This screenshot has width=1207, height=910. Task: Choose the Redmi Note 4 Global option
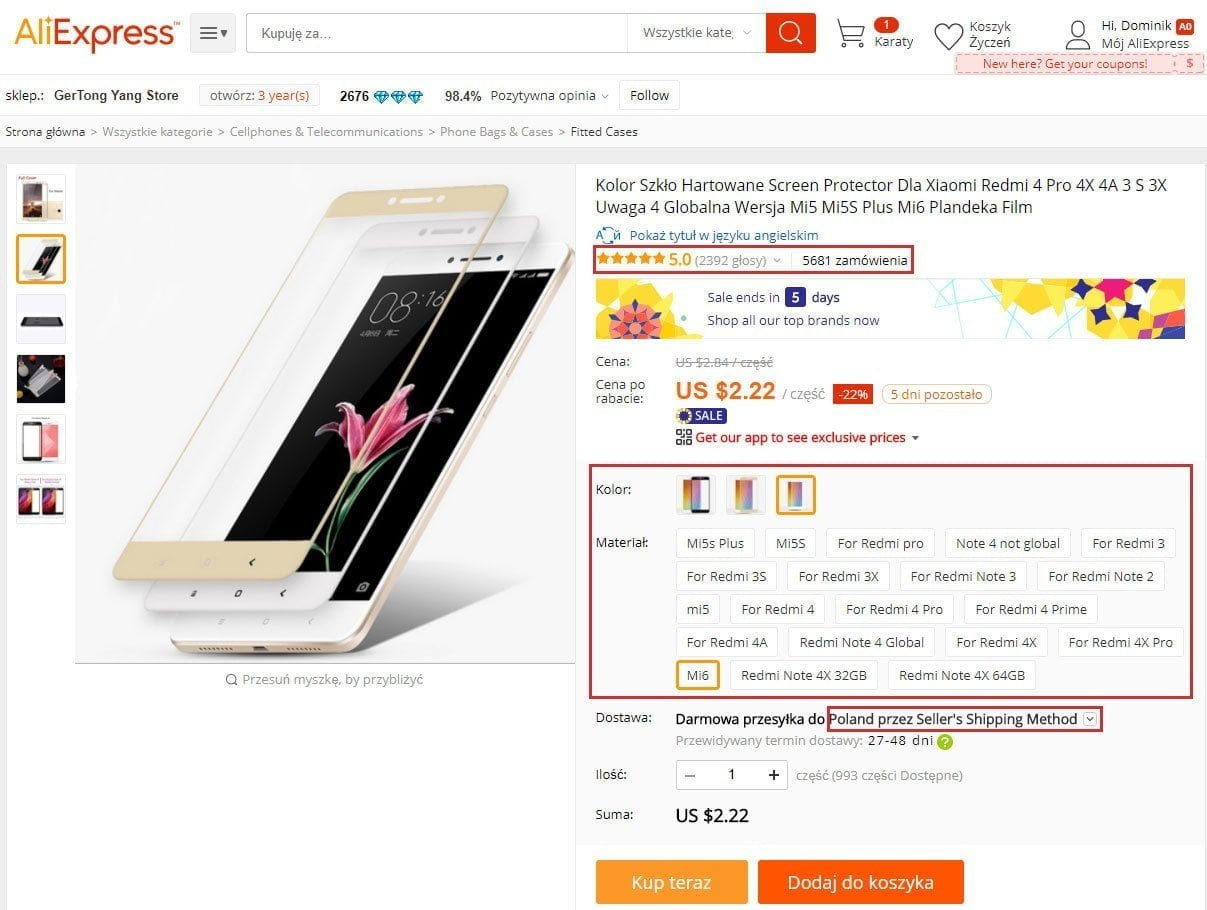click(862, 642)
